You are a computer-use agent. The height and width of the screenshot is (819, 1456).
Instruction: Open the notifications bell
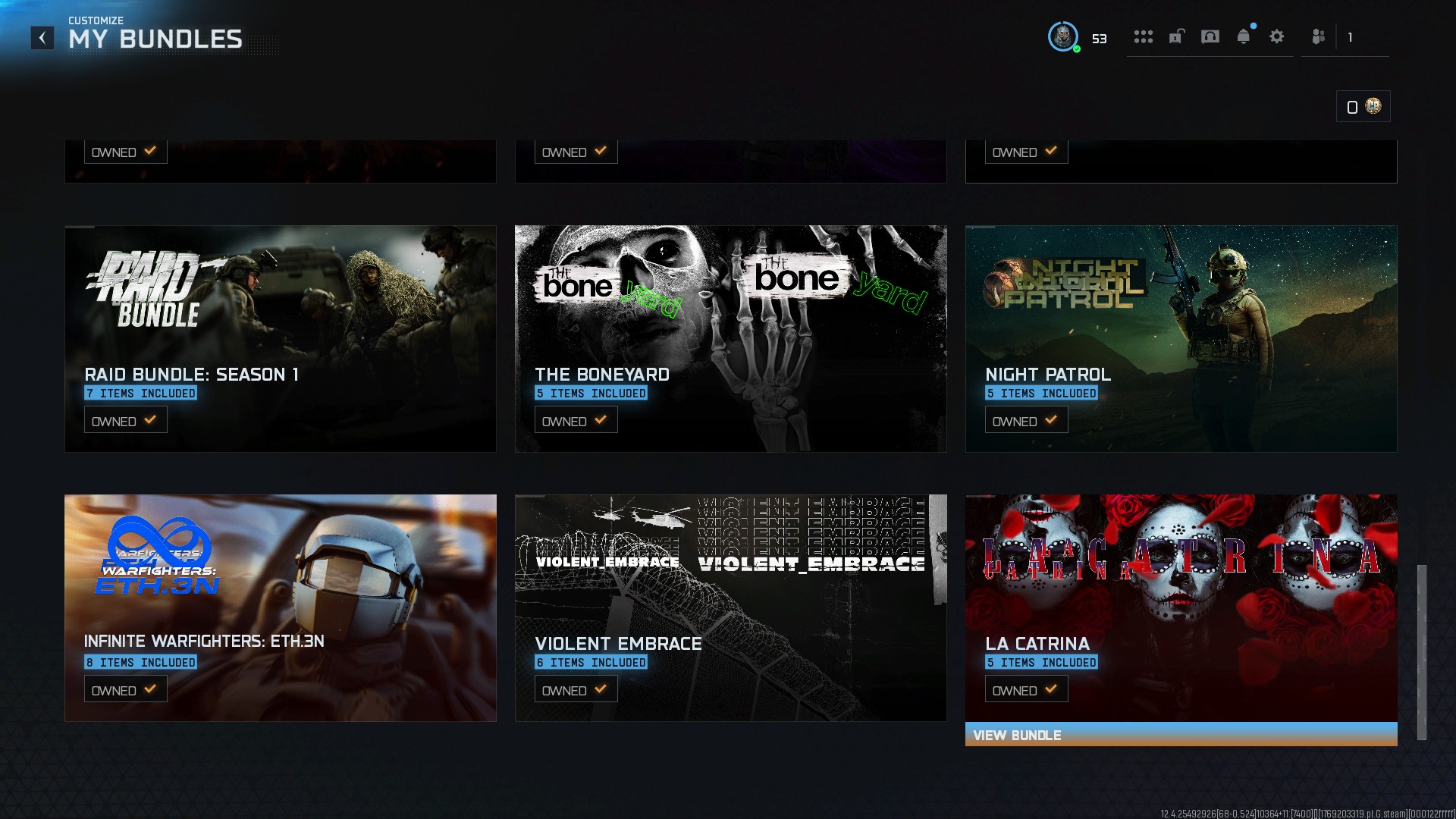(1244, 36)
